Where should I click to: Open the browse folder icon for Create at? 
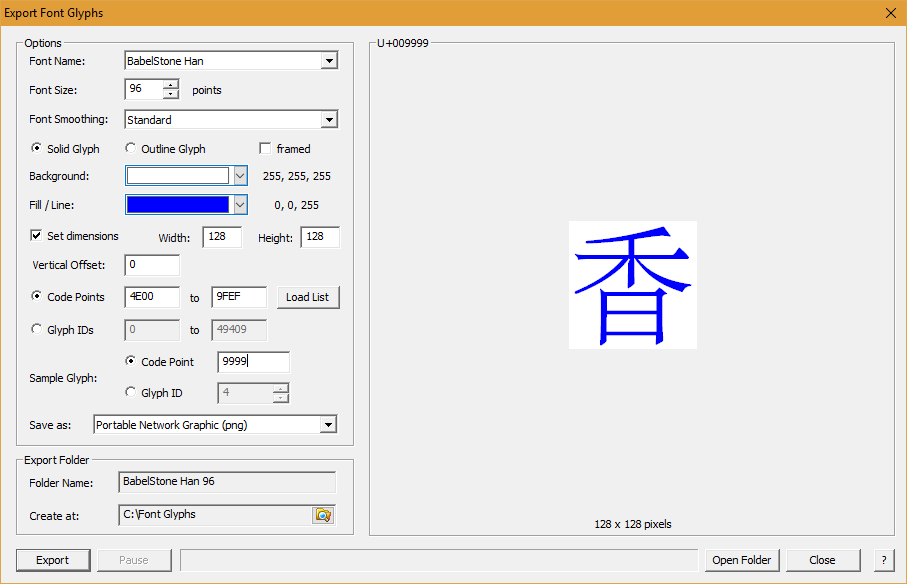point(323,515)
